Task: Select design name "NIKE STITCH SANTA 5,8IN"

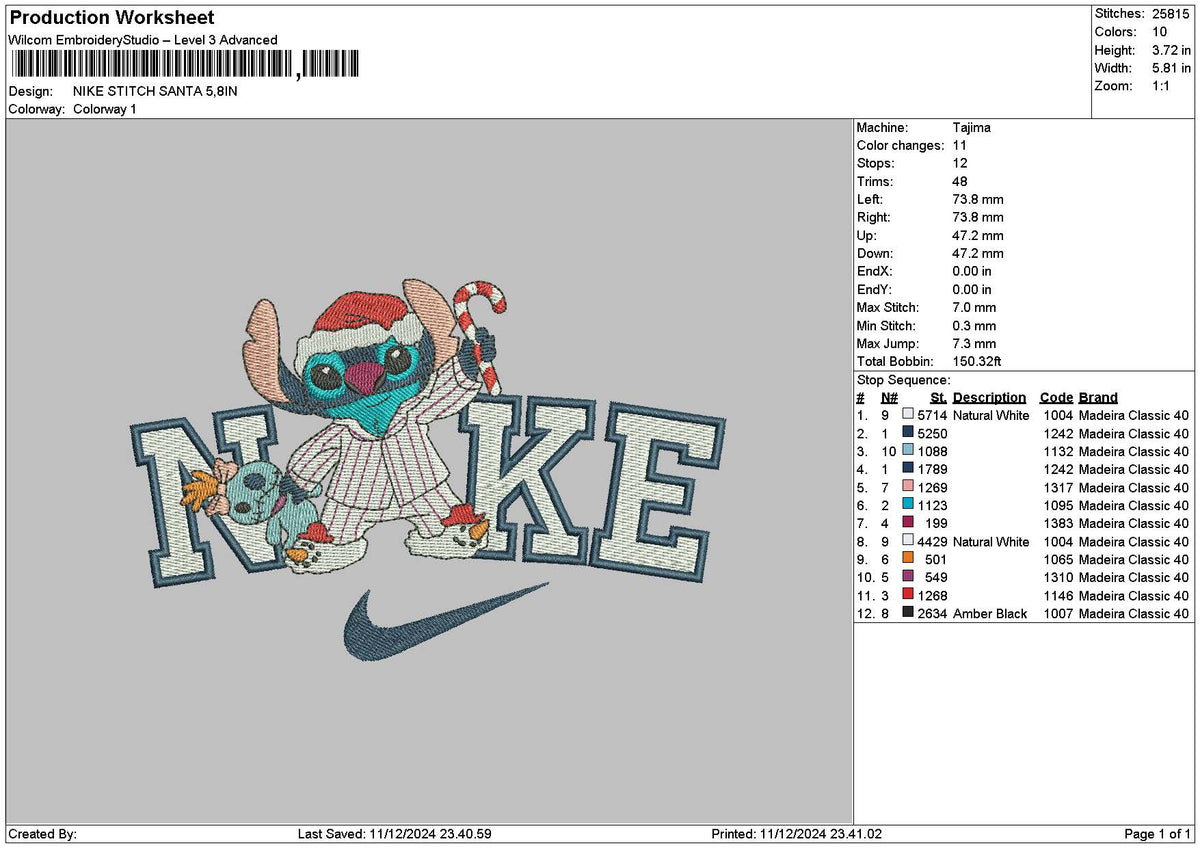Action: click(x=155, y=91)
